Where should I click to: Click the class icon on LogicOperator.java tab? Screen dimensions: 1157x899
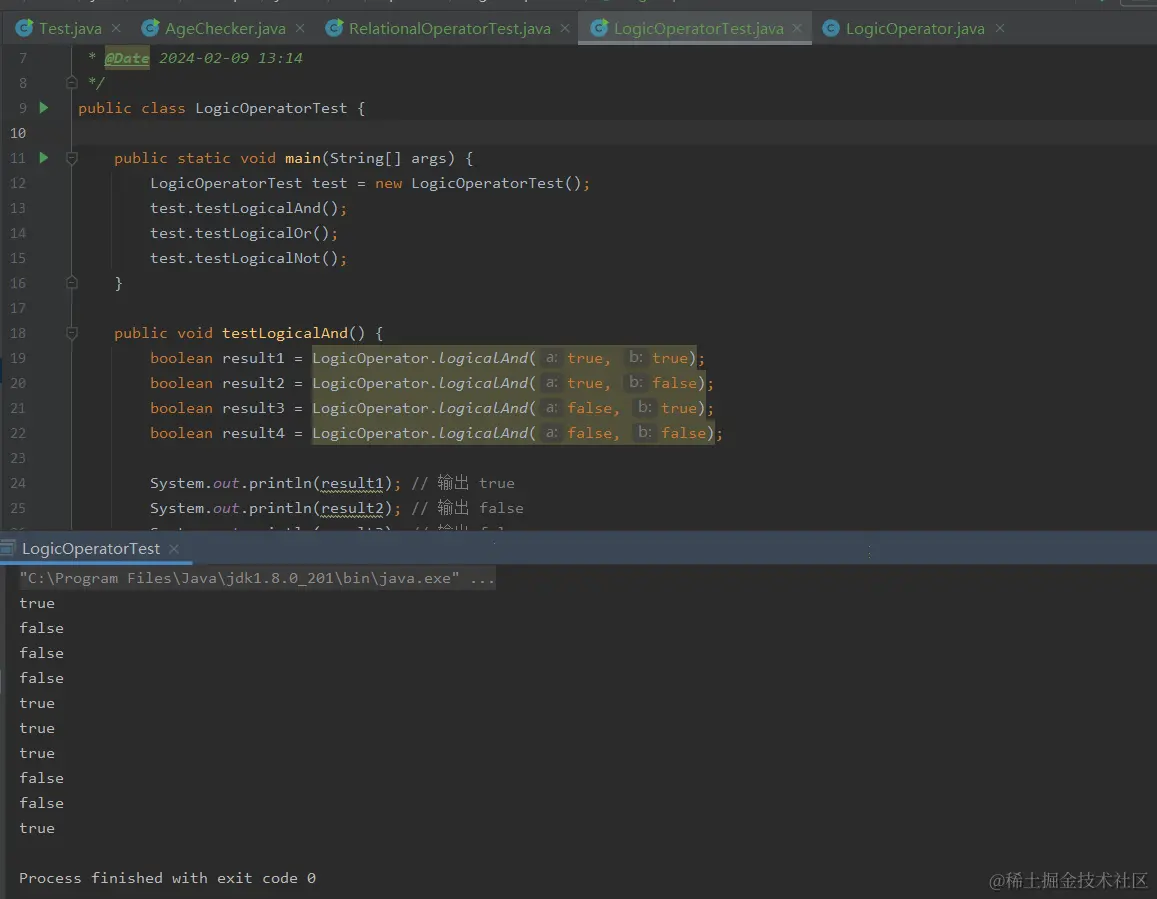coord(831,28)
